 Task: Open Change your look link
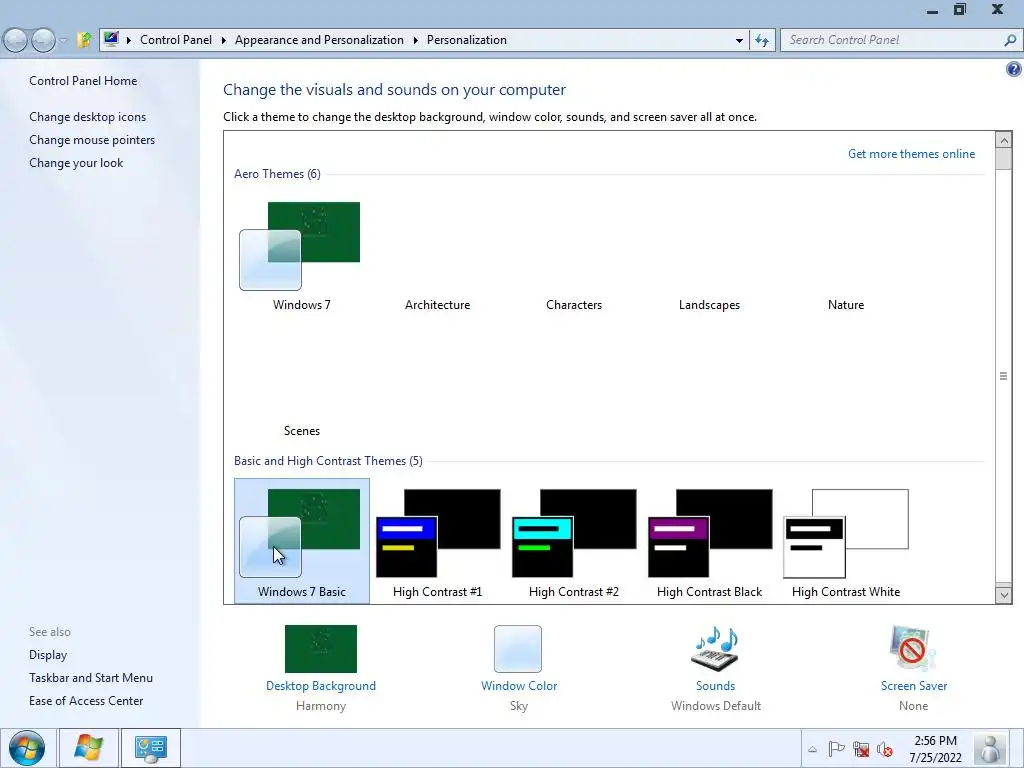point(76,163)
